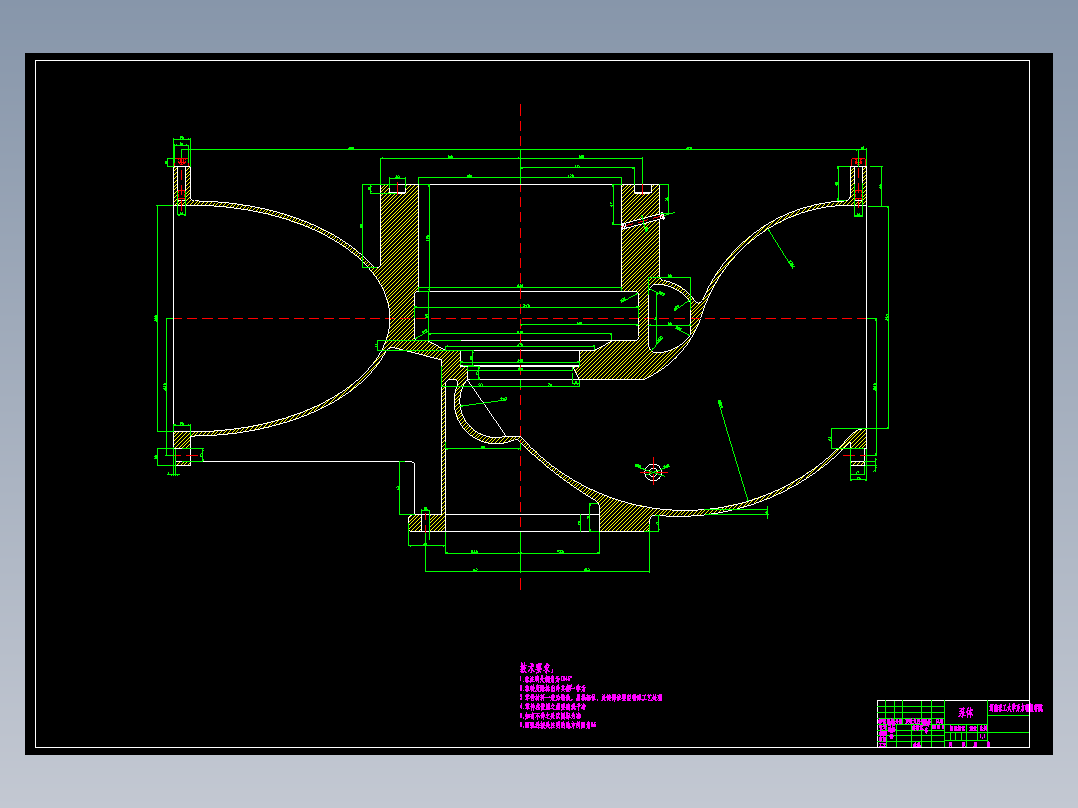
Task: Select the last technical requirements line
Action: click(558, 725)
